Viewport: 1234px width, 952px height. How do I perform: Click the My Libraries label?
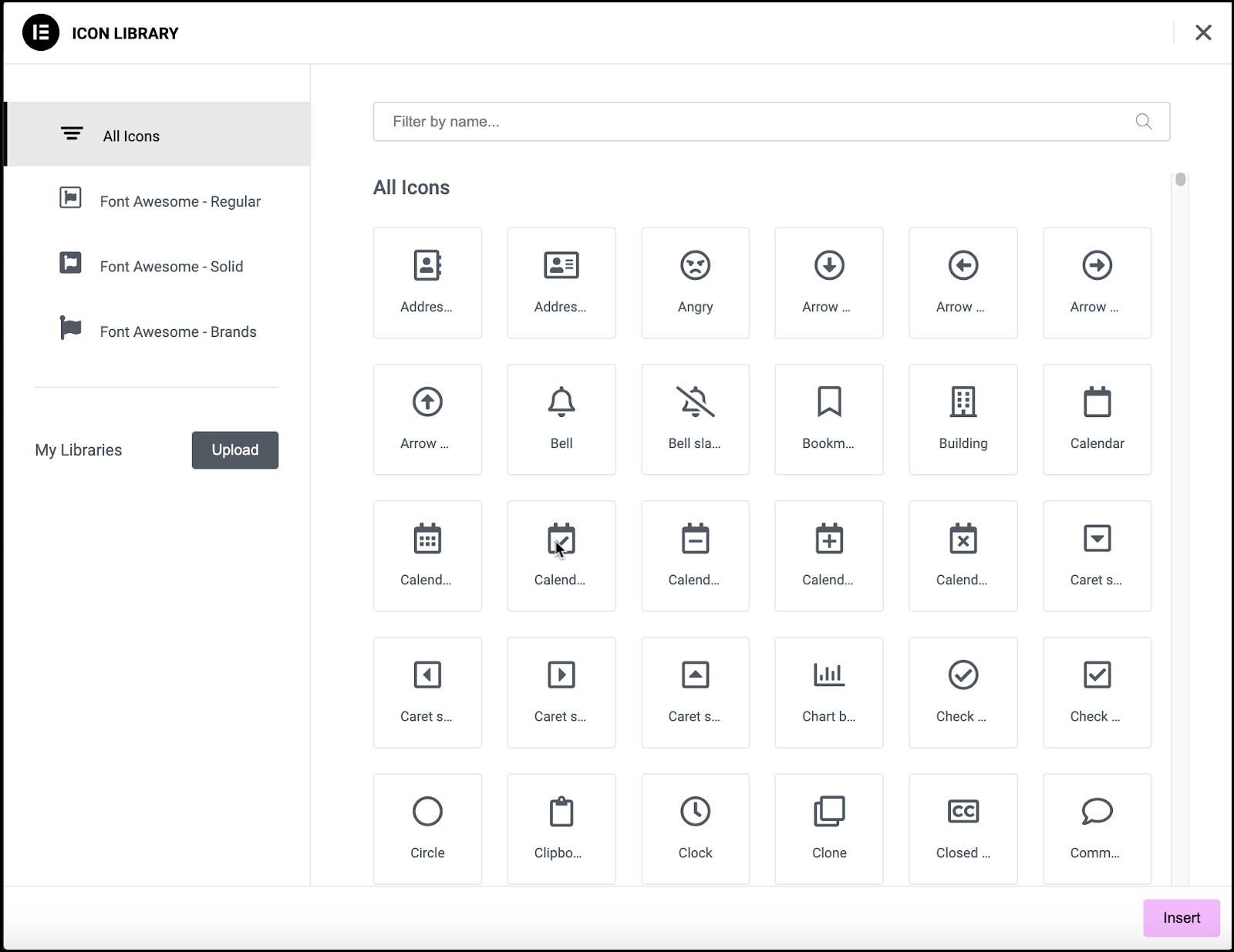(x=79, y=450)
